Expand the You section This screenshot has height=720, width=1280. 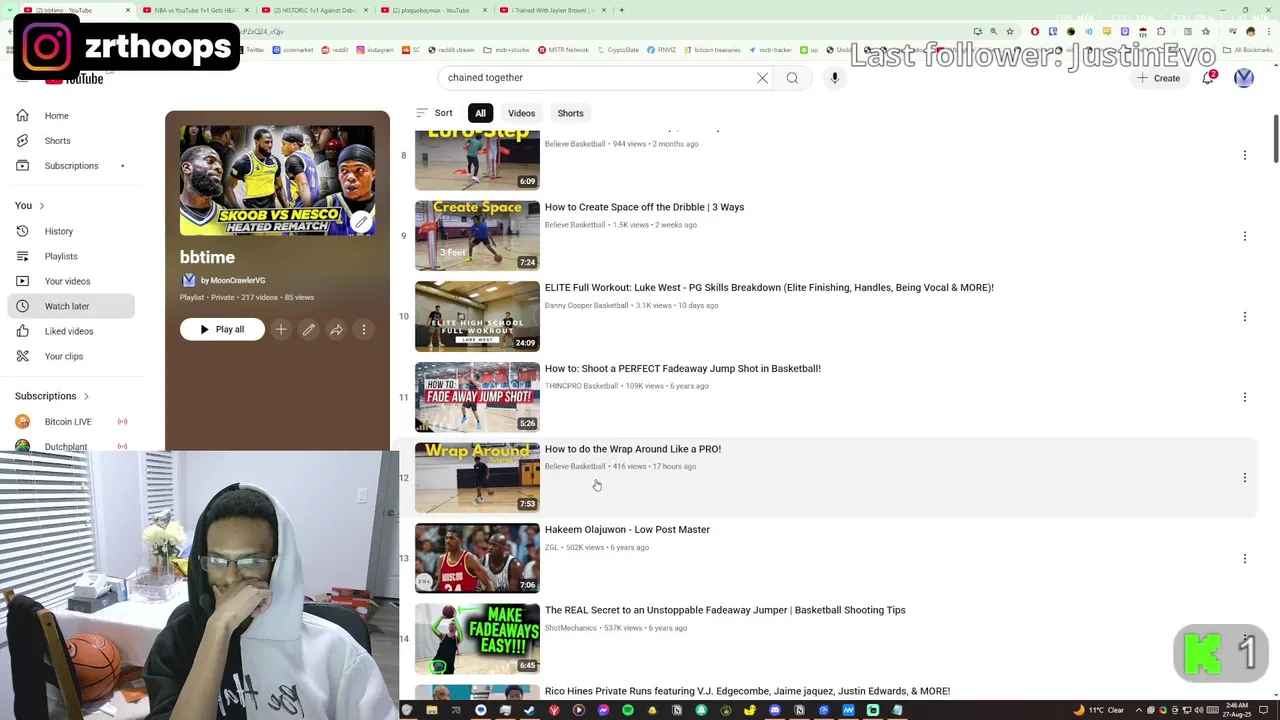click(30, 205)
